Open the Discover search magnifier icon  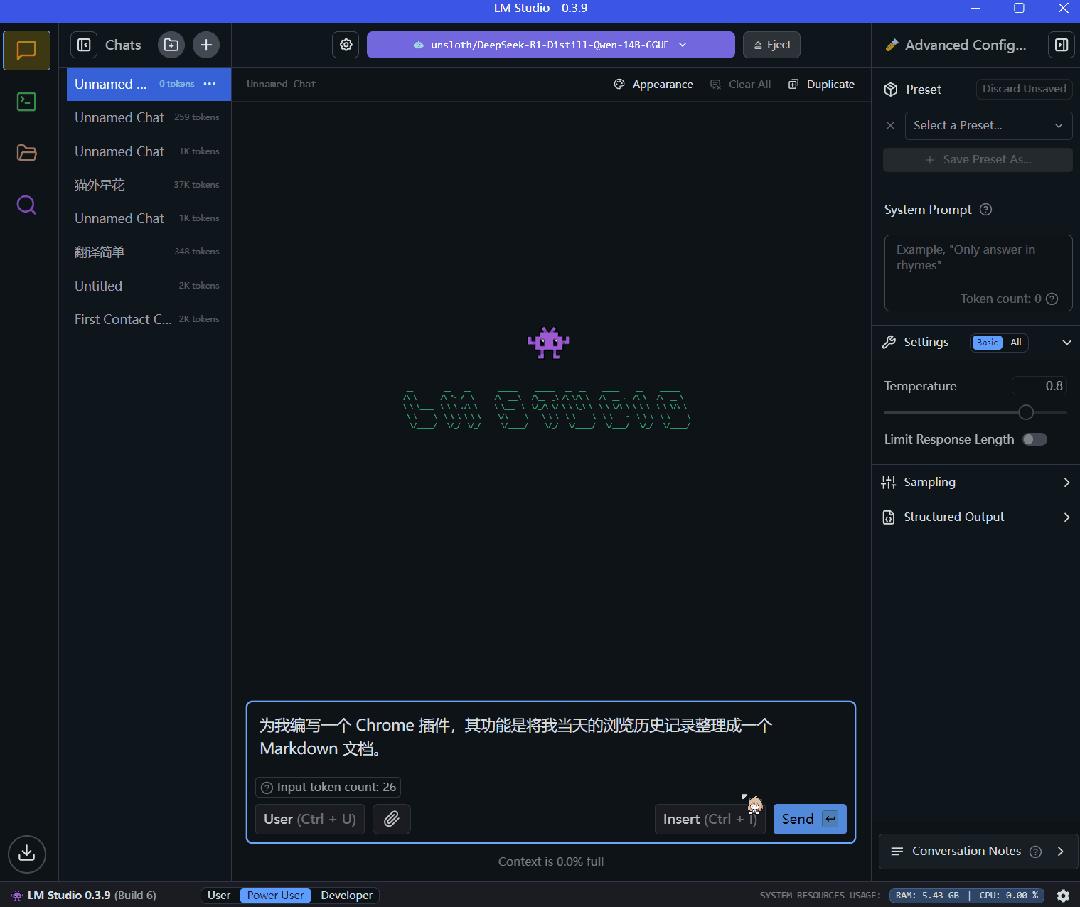(x=26, y=205)
